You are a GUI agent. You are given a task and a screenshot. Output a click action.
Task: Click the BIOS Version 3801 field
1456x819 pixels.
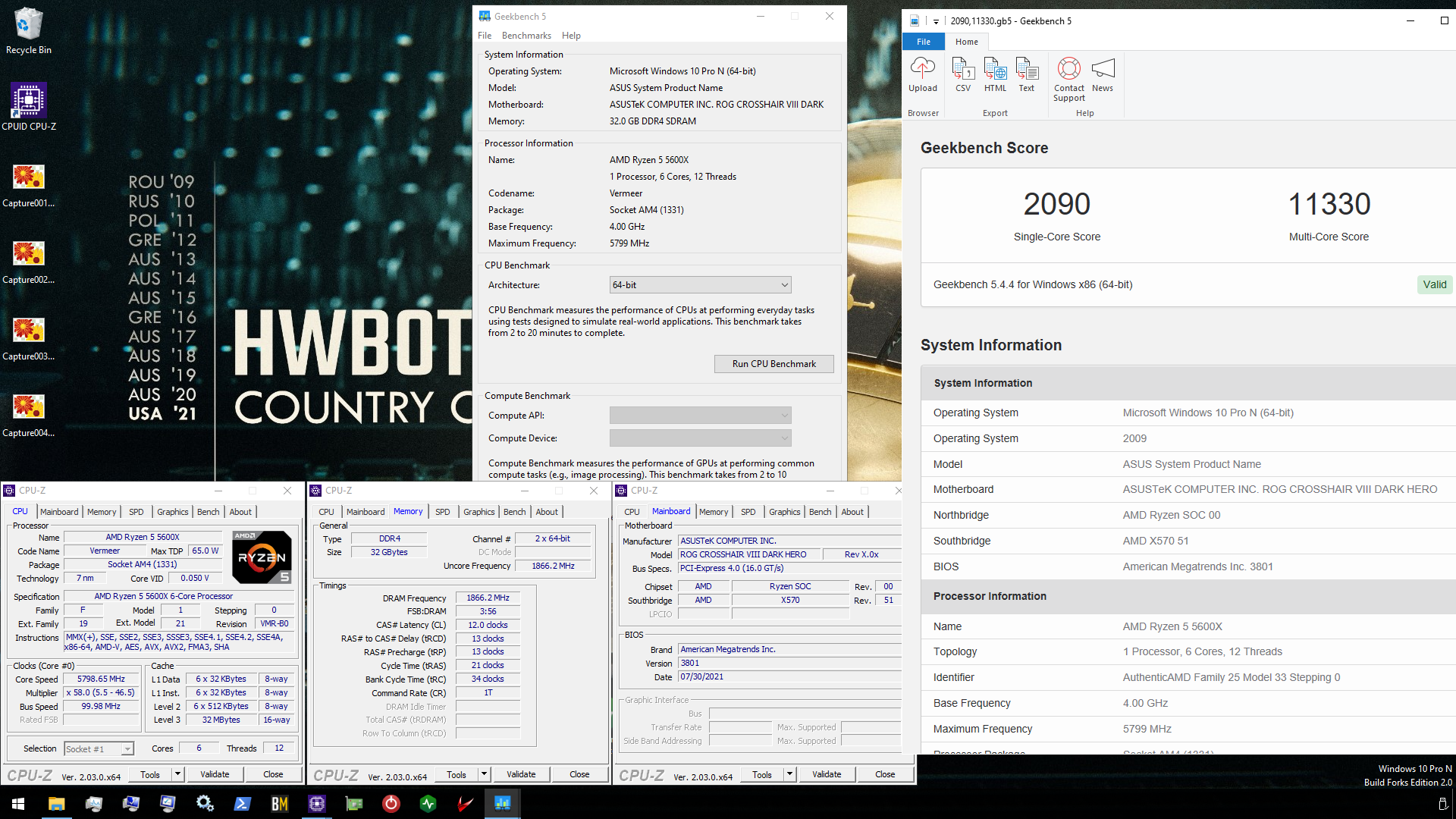click(789, 664)
